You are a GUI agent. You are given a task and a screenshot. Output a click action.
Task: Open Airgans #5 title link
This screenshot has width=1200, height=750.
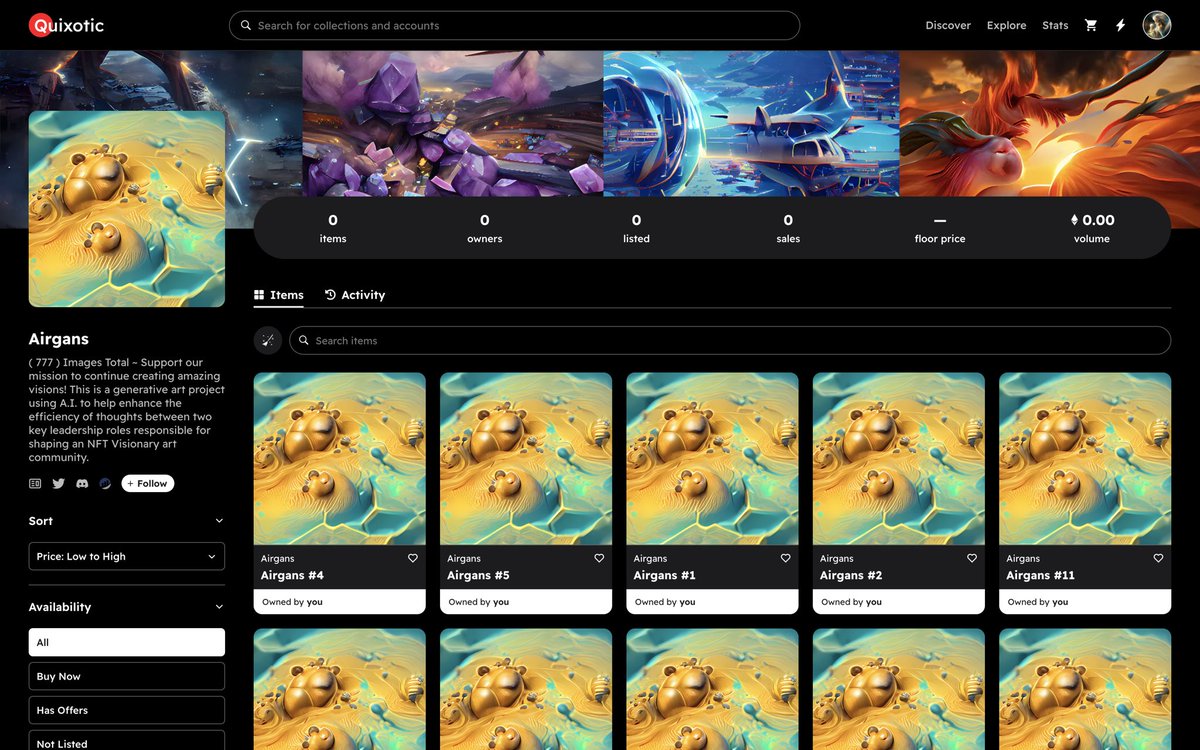[x=478, y=575]
